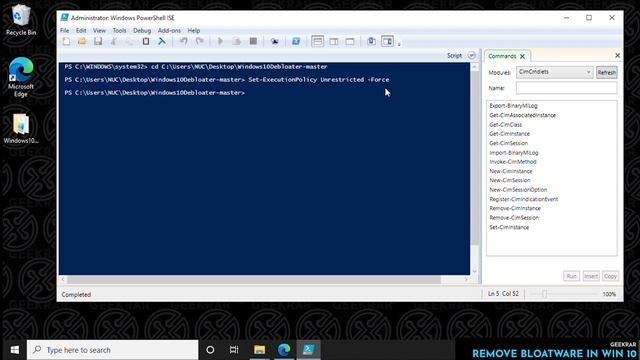The image size is (640, 360).
Task: Select Remove-CimSession in command list
Action: [514, 218]
